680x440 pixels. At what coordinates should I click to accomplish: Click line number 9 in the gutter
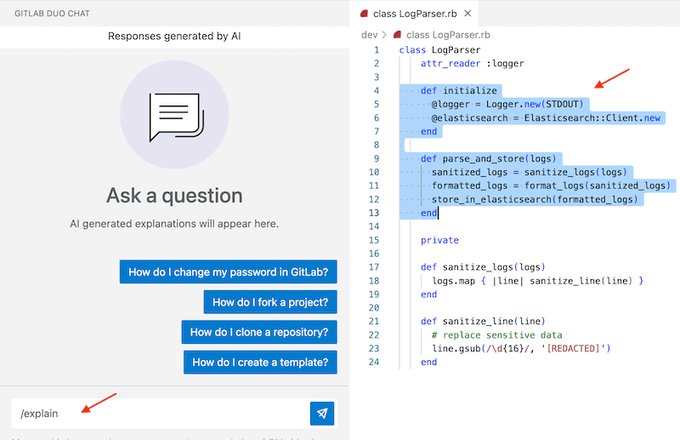click(x=376, y=159)
